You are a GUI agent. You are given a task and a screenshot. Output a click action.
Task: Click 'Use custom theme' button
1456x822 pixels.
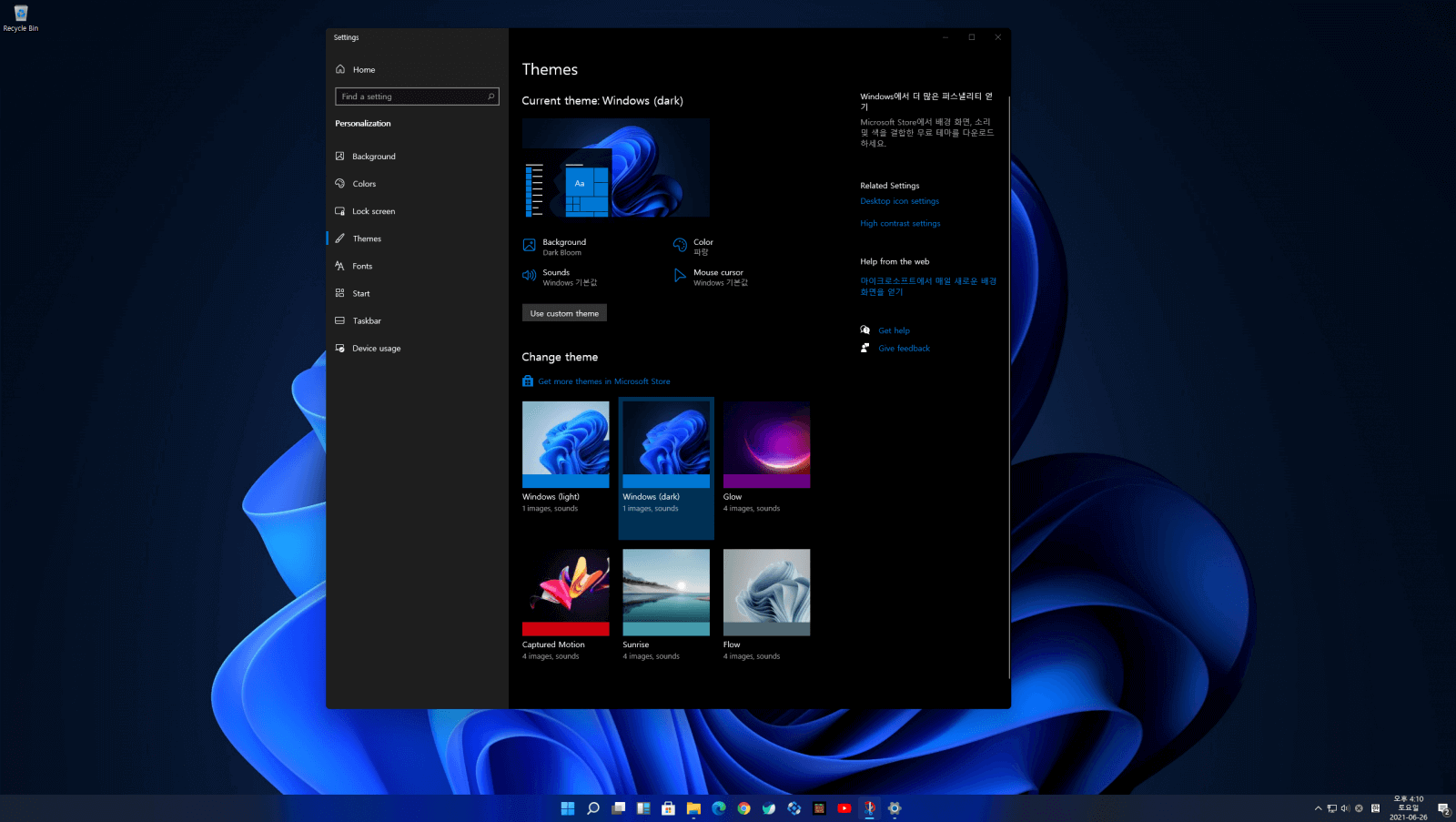[564, 313]
